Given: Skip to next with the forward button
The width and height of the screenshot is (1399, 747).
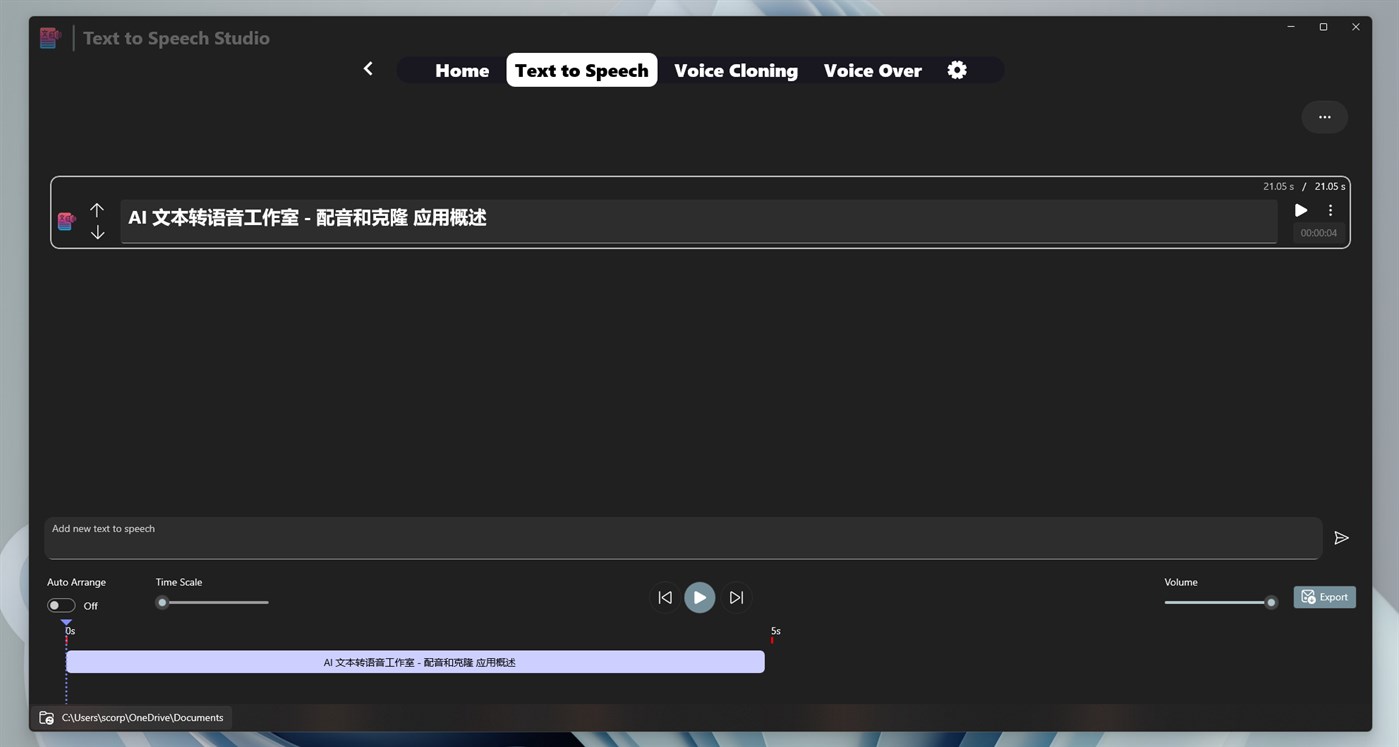Looking at the screenshot, I should point(736,597).
